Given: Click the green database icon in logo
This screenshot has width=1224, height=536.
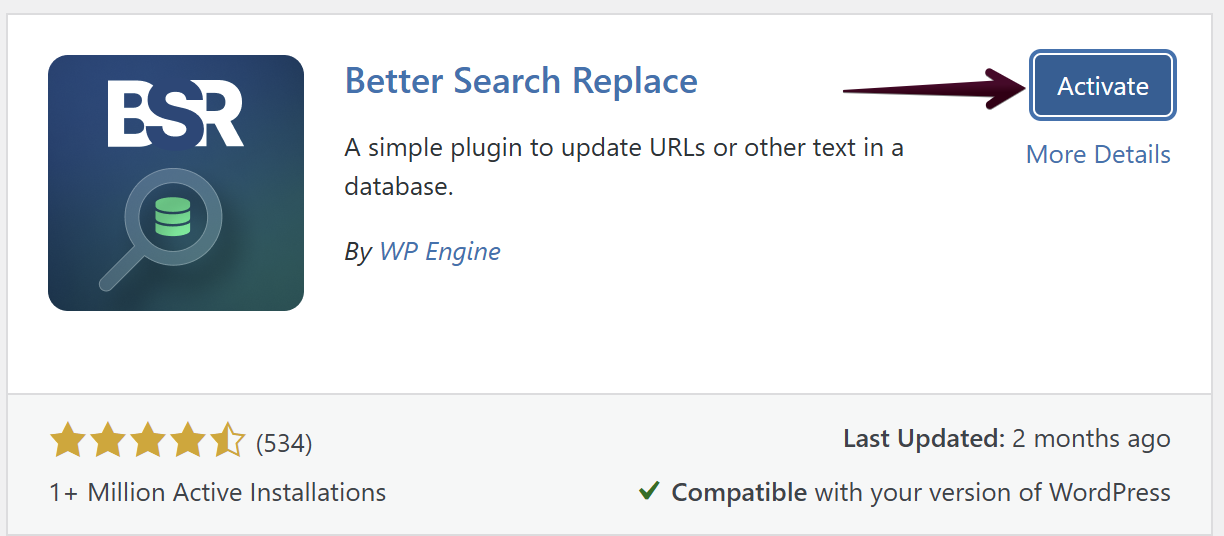Looking at the screenshot, I should point(173,216).
